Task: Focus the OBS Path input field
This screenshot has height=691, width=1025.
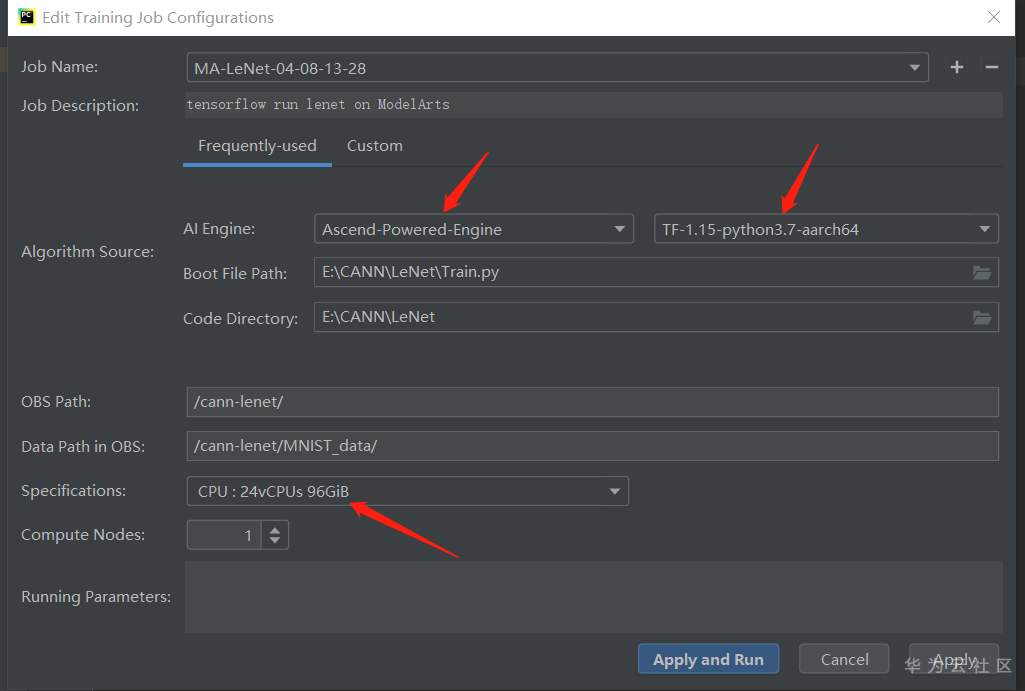Action: pyautogui.click(x=592, y=402)
